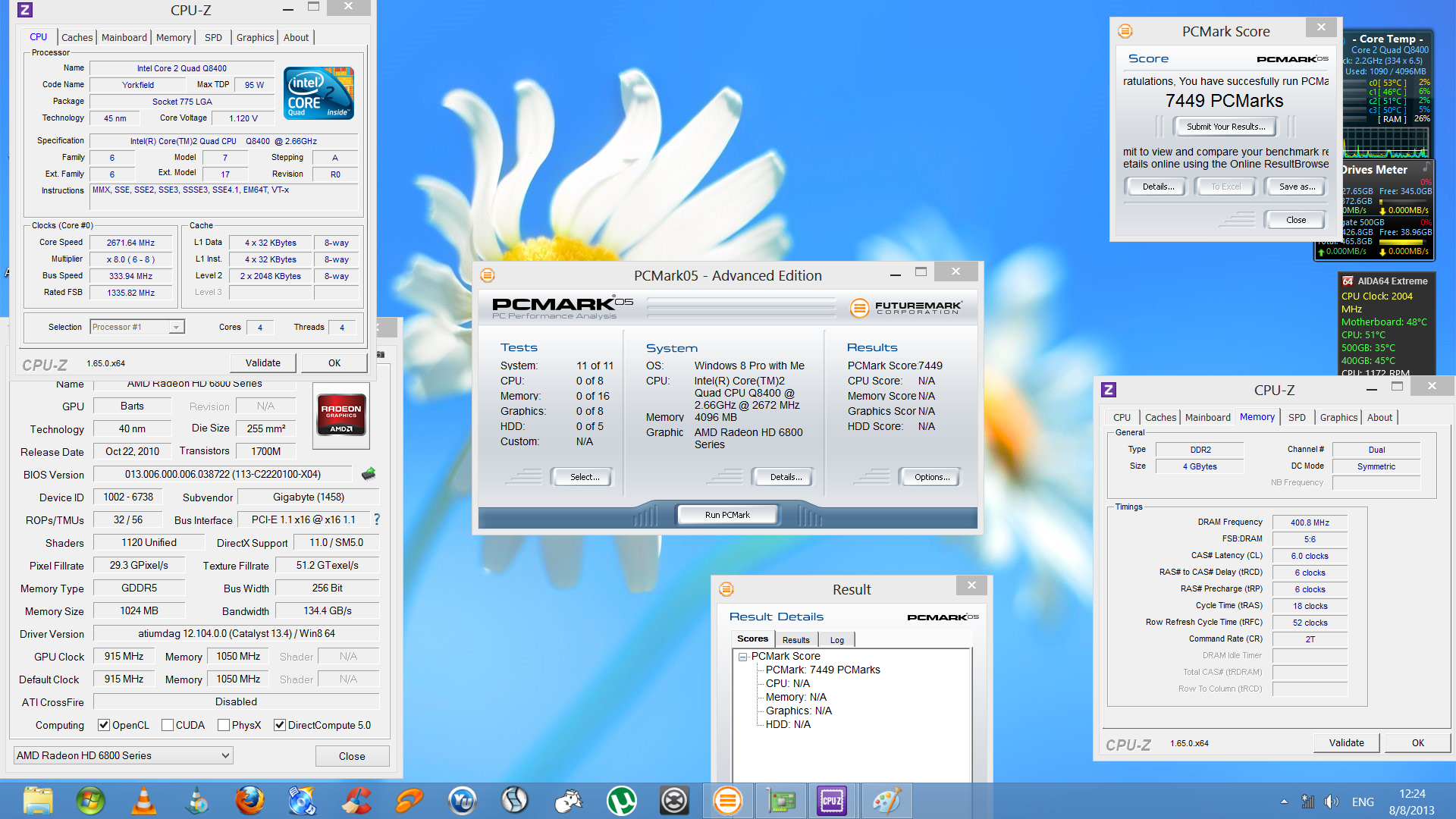Open Graphics tab in right CPU-Z window
1456x819 pixels.
1338,417
